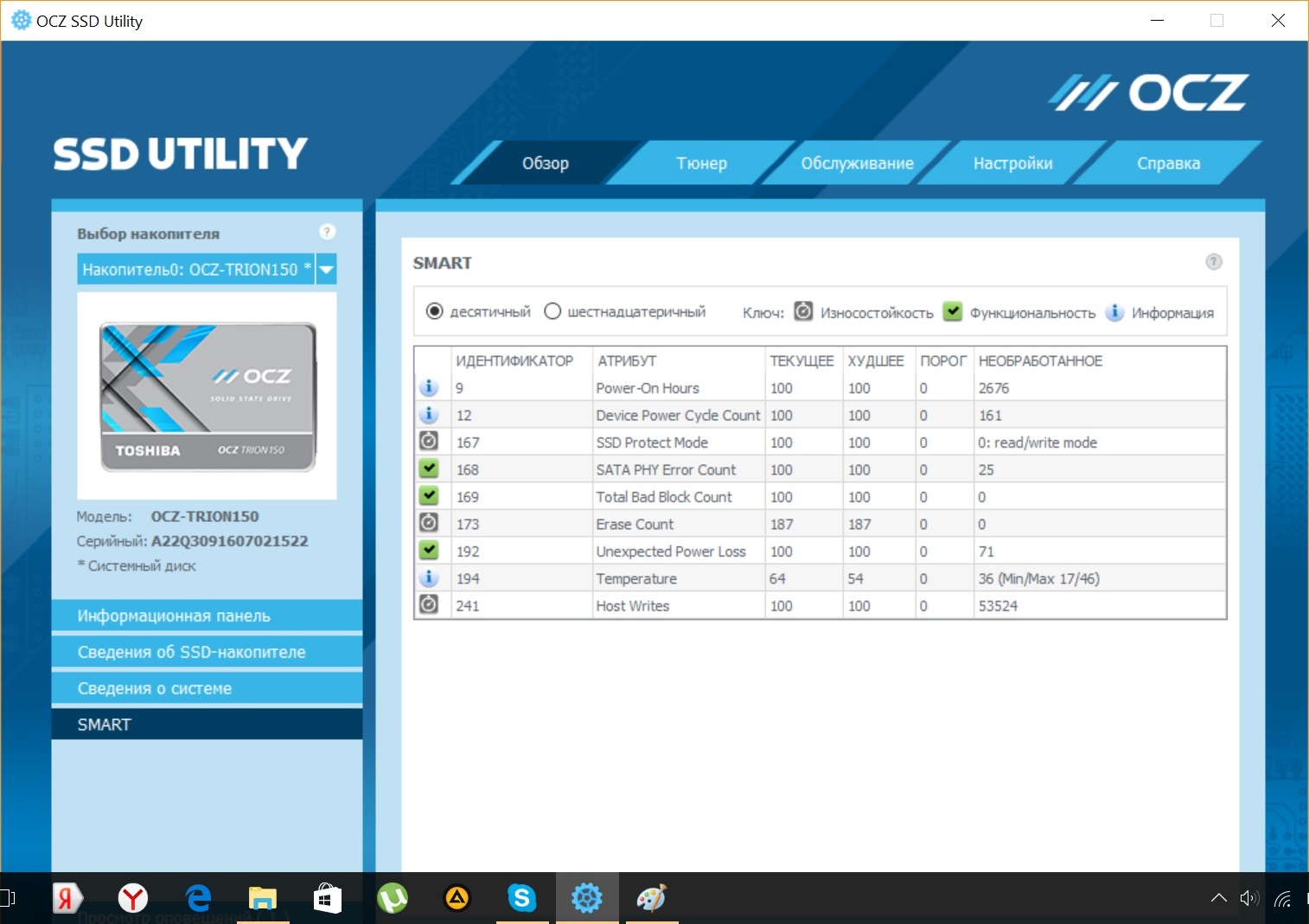Click raw value 36 (Min/Max 17/46)
The height and width of the screenshot is (924, 1309).
(x=1038, y=578)
